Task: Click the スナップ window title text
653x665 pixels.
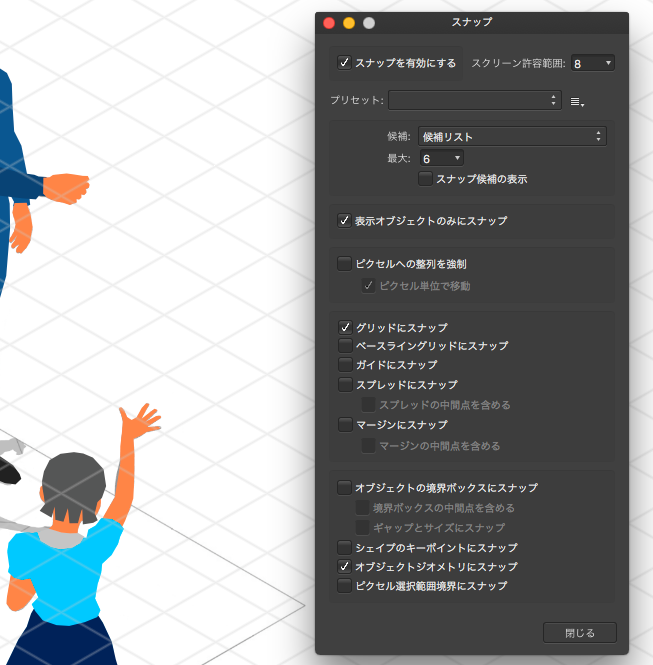Action: click(x=472, y=22)
